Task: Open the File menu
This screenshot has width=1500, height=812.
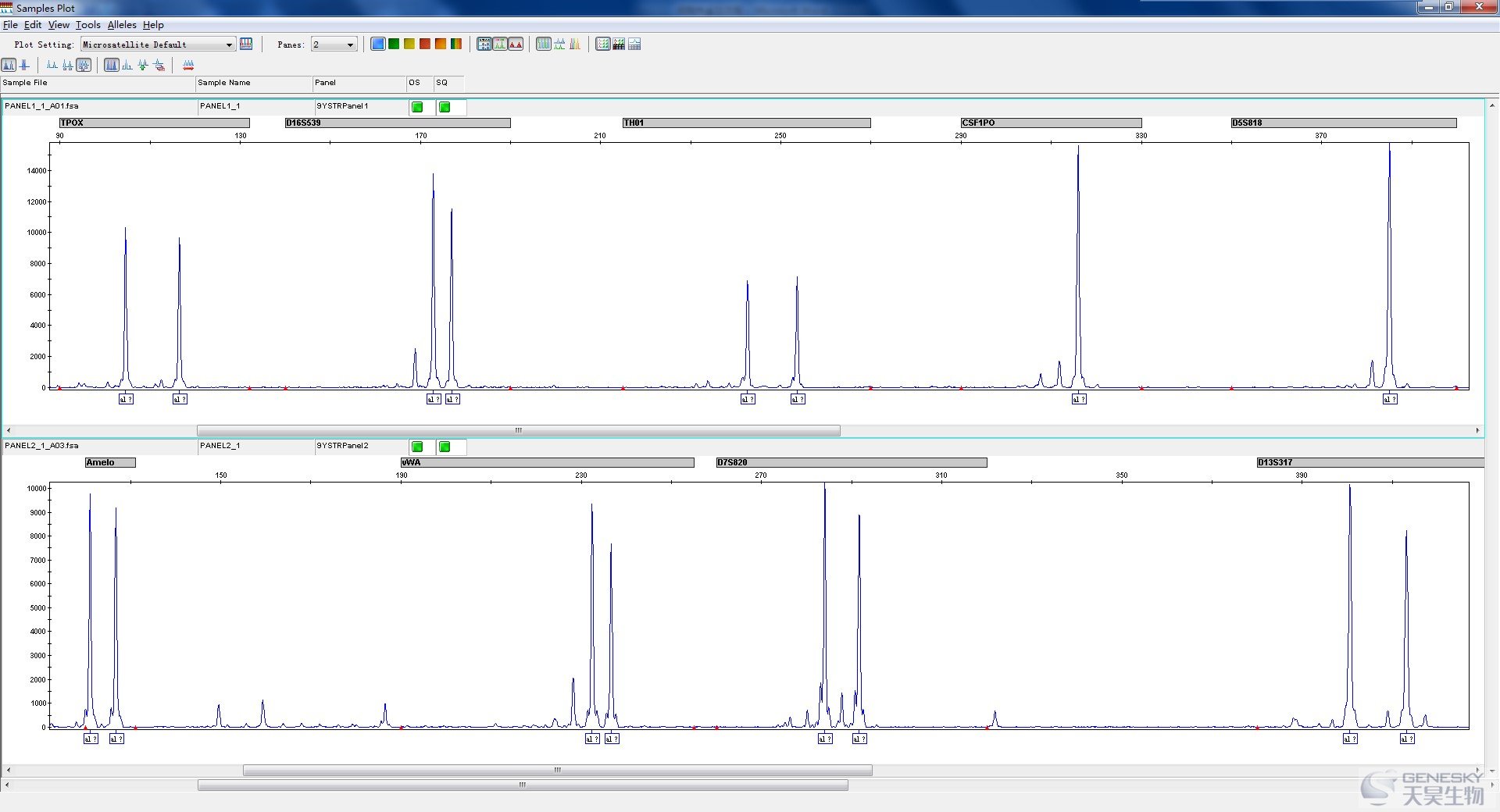Action: click(10, 25)
